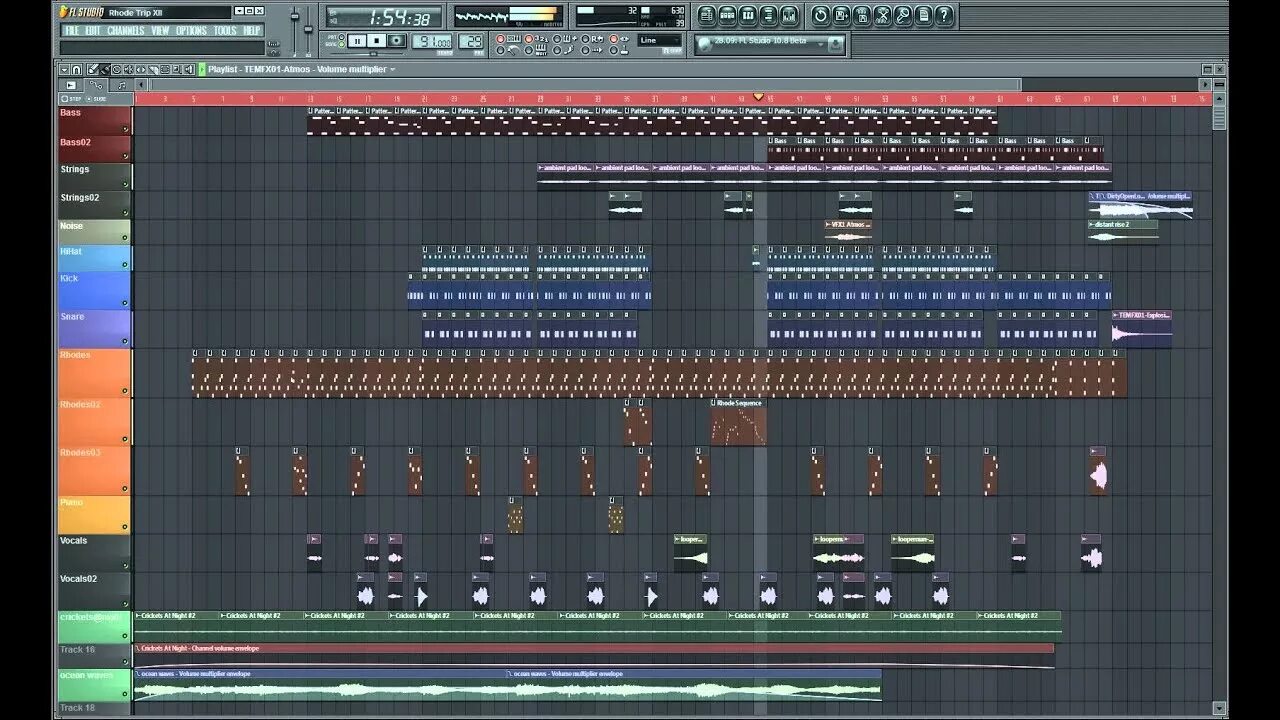The width and height of the screenshot is (1280, 720).
Task: Mute the Piano track using its dot
Action: (126, 529)
